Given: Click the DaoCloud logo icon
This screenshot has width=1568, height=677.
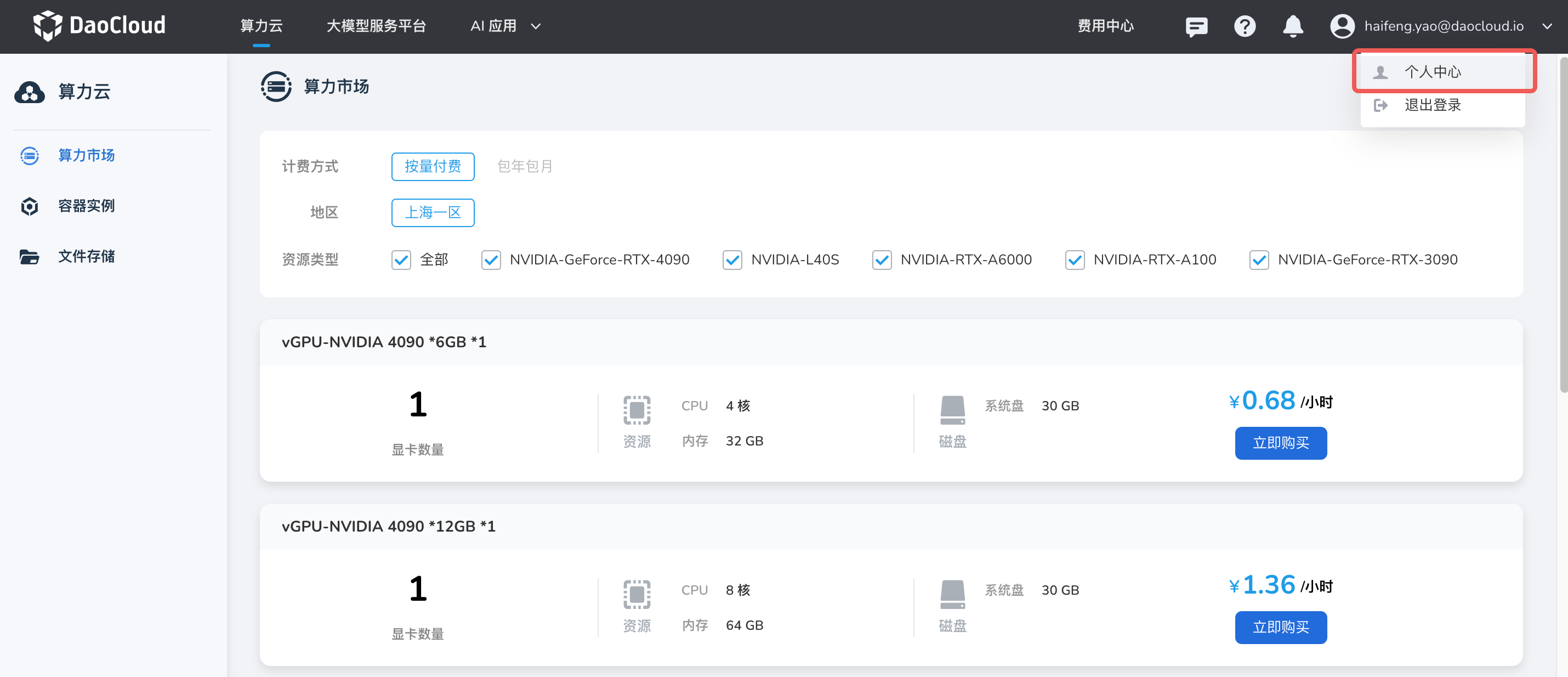Looking at the screenshot, I should click(x=47, y=26).
